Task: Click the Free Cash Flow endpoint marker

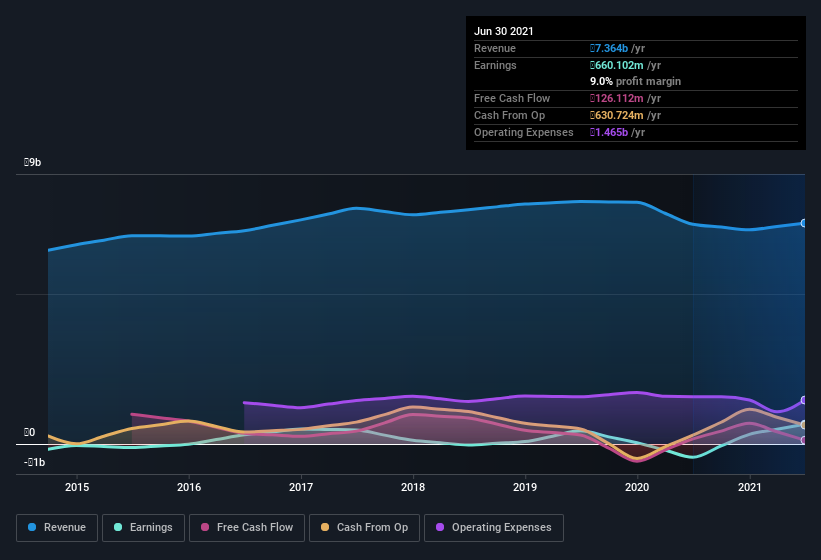Action: 804,441
